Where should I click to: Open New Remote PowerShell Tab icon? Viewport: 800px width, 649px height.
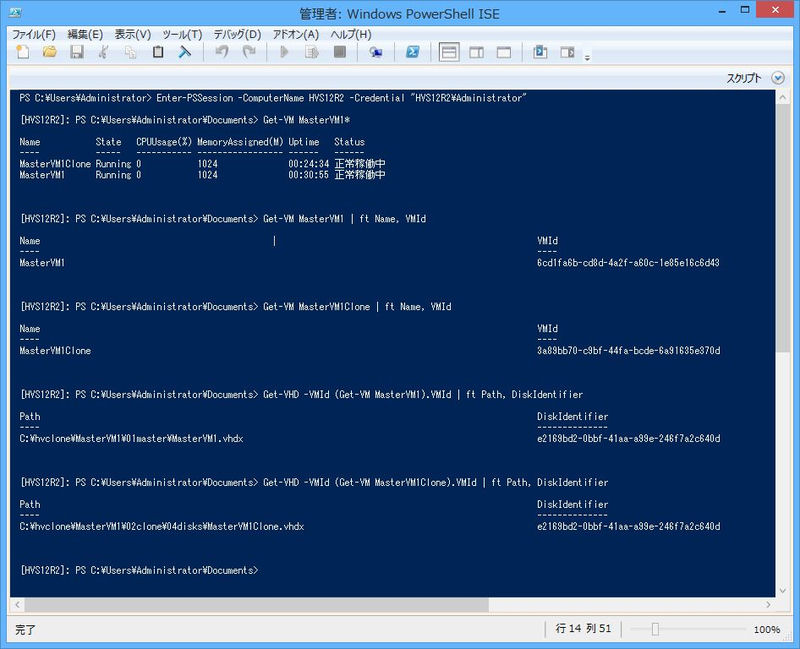tap(376, 52)
